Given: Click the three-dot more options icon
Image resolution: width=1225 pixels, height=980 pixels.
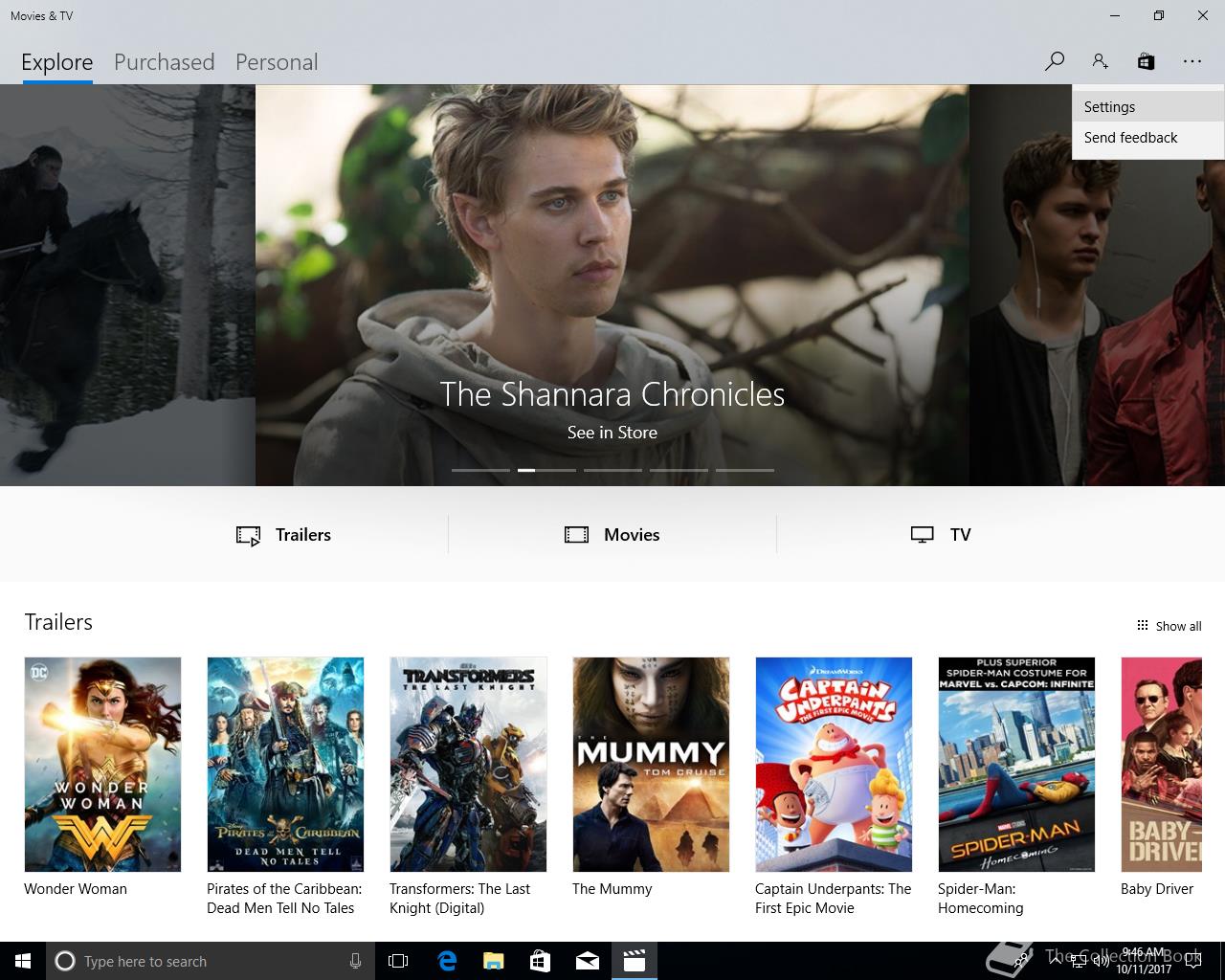Looking at the screenshot, I should point(1192,61).
